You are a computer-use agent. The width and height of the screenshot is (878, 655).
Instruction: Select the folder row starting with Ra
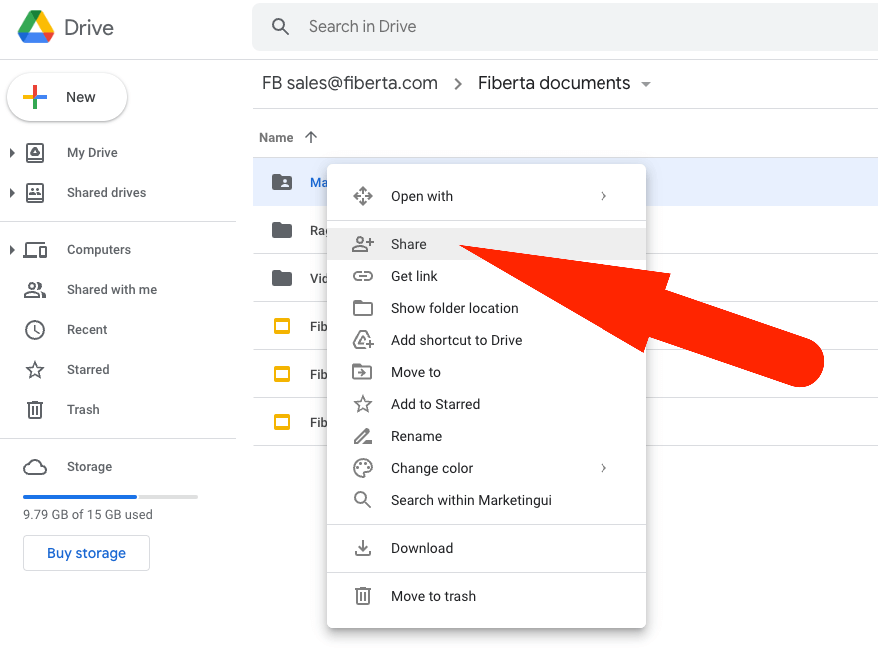point(290,230)
